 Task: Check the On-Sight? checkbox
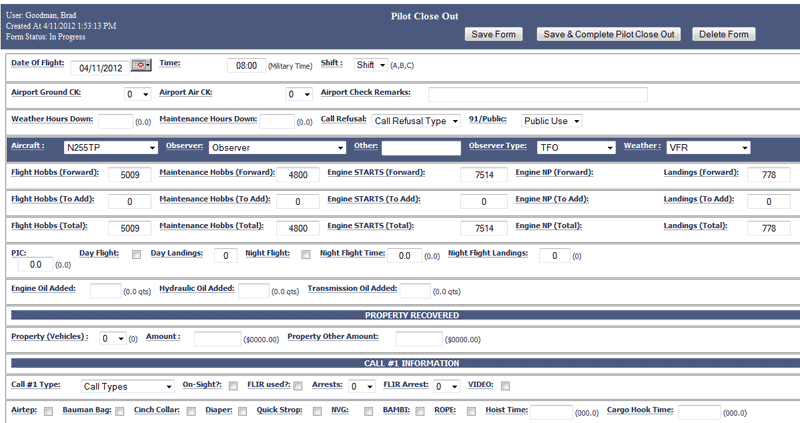click(233, 386)
